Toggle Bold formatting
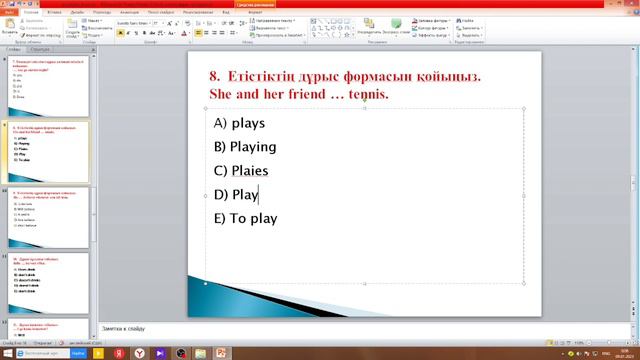Screen dimensions: 640x360 pyautogui.click(x=120, y=33)
